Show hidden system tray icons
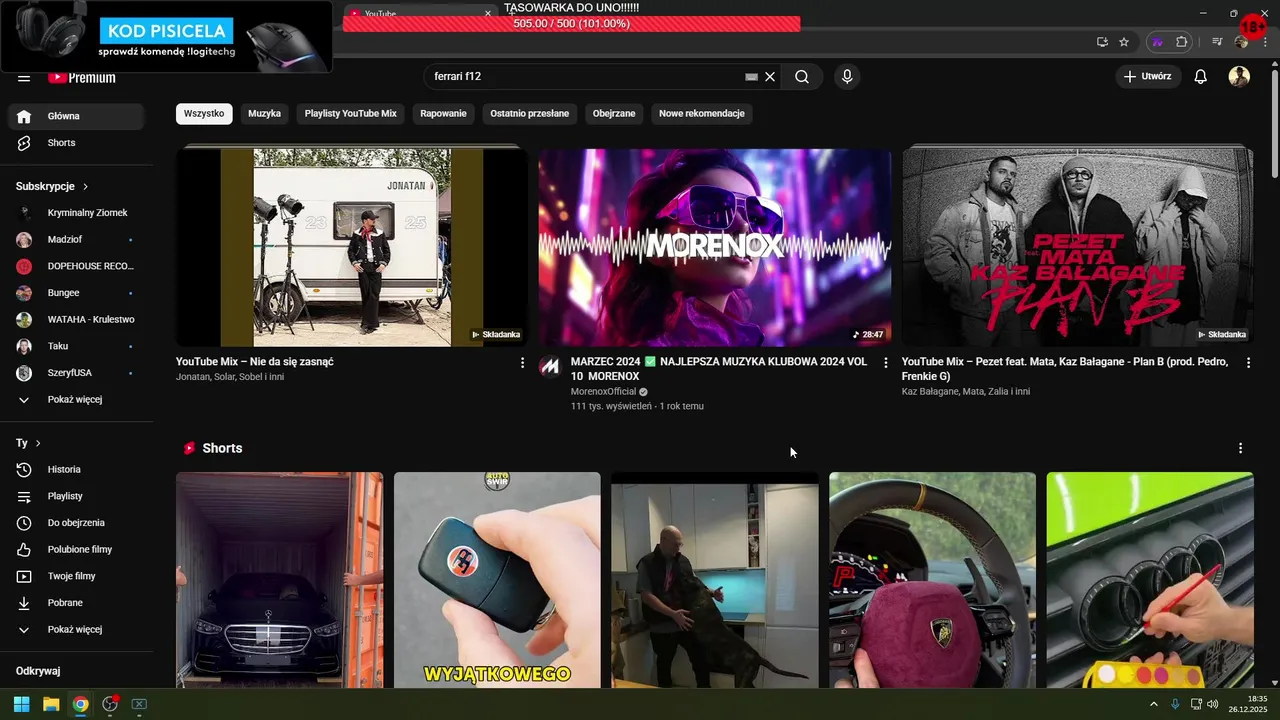Screen dimensions: 1280x720 click(1154, 704)
